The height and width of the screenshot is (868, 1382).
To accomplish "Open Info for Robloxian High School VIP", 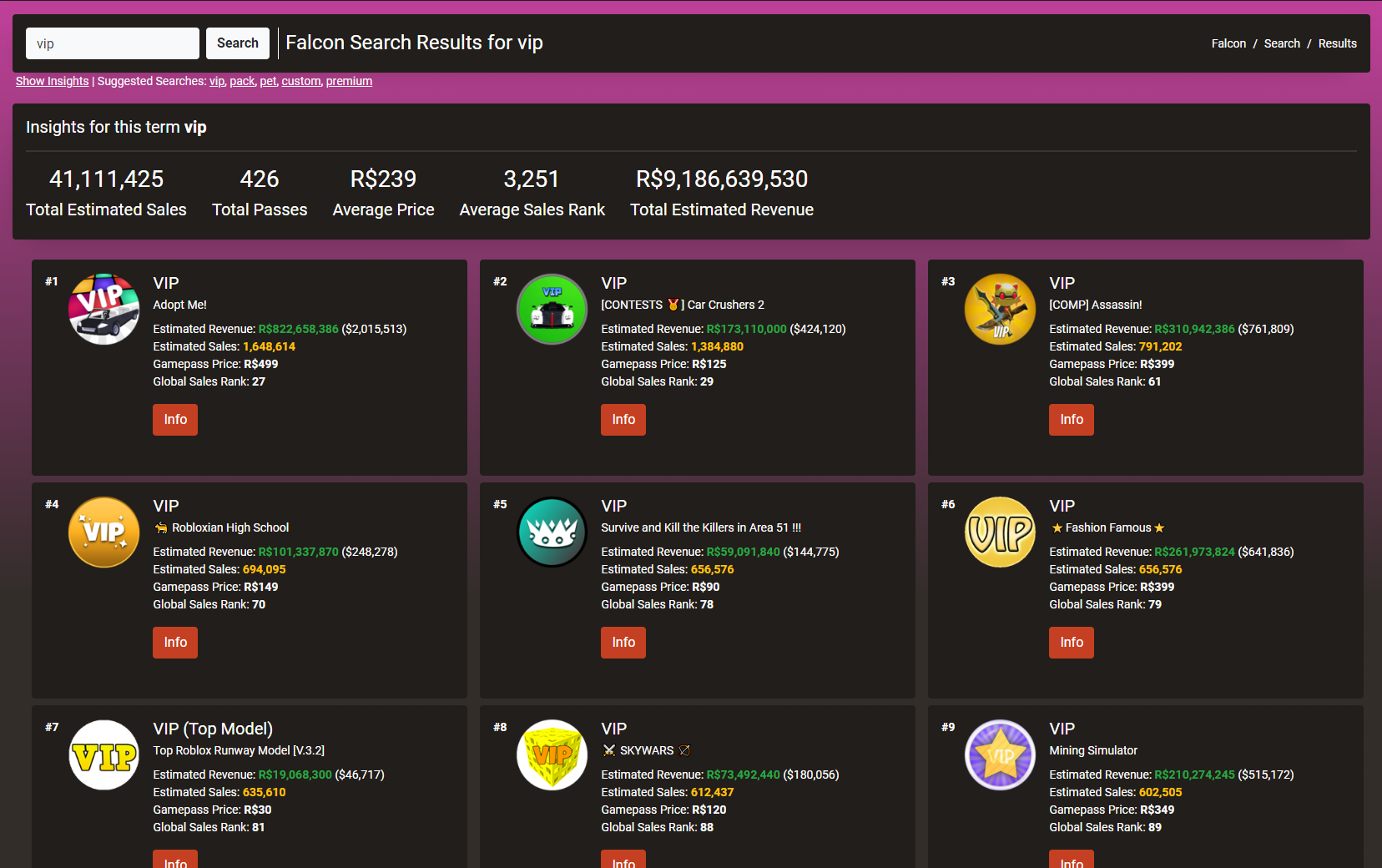I will click(175, 643).
